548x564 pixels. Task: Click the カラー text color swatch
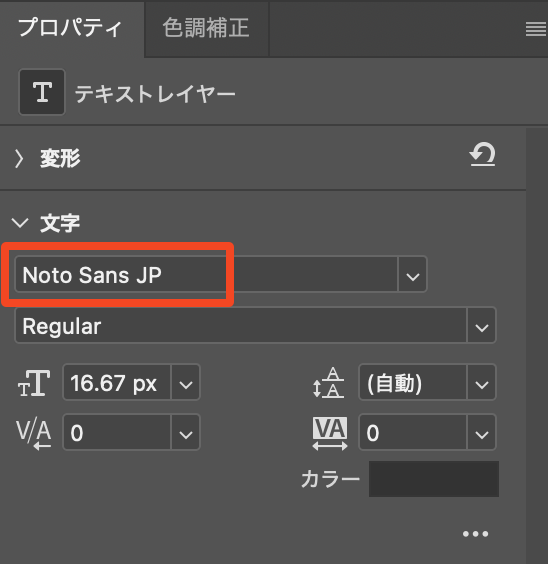pos(434,479)
